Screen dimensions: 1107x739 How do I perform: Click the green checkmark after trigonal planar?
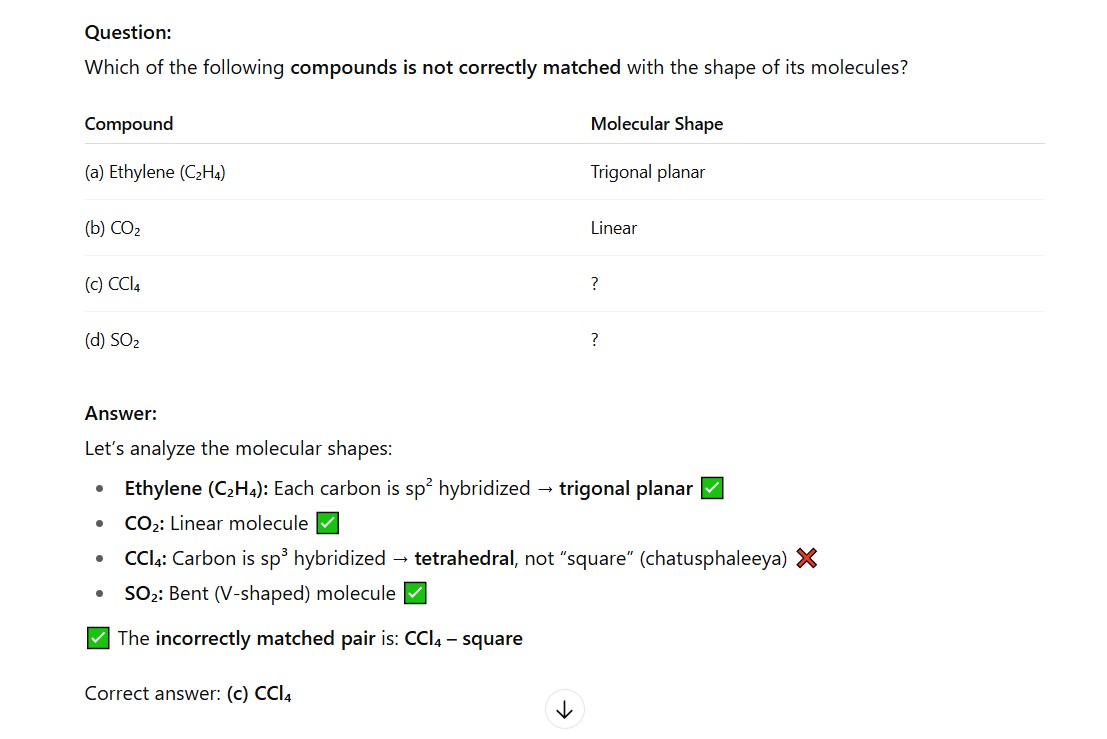tap(712, 489)
